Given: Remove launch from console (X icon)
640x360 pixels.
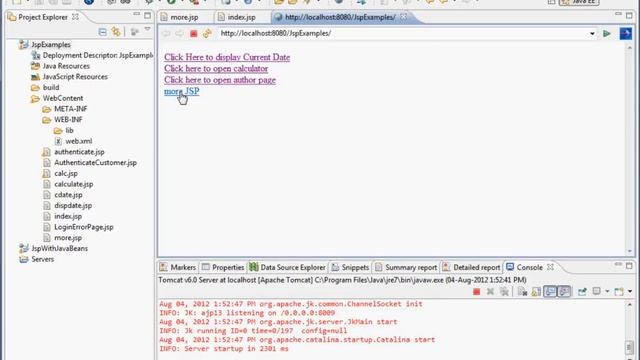Looking at the screenshot, I should click(x=490, y=291).
